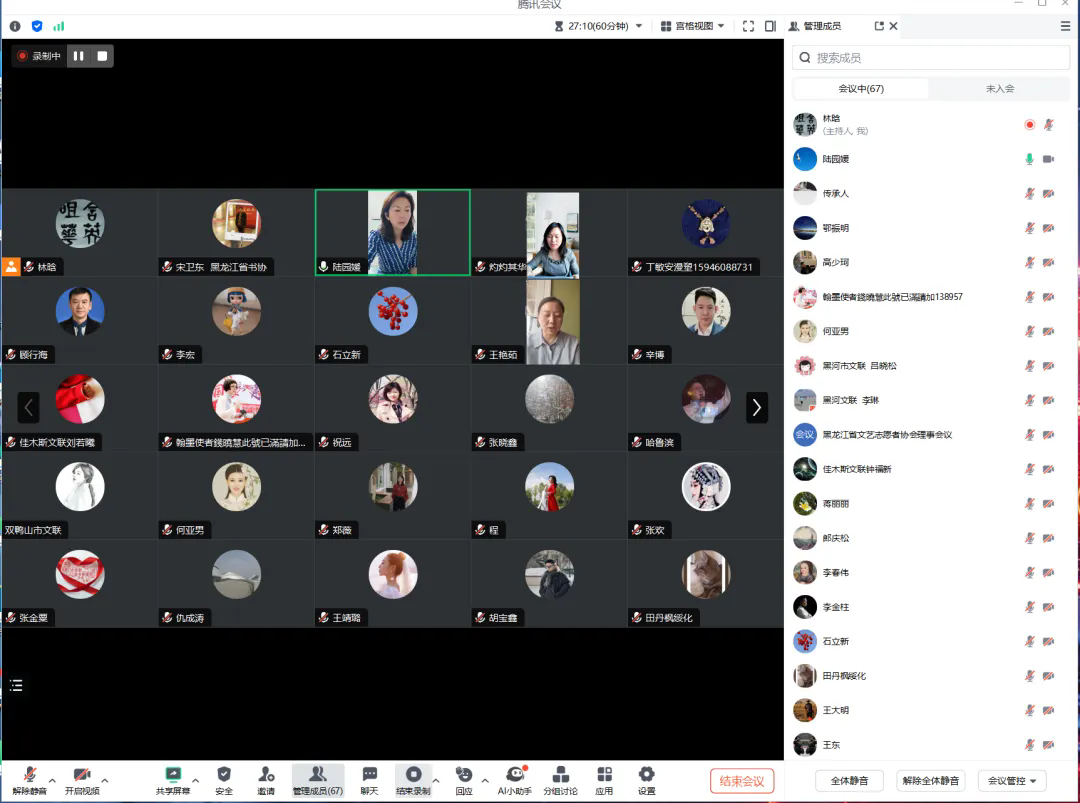Click the 搜索成员 search field
The image size is (1080, 803).
930,58
